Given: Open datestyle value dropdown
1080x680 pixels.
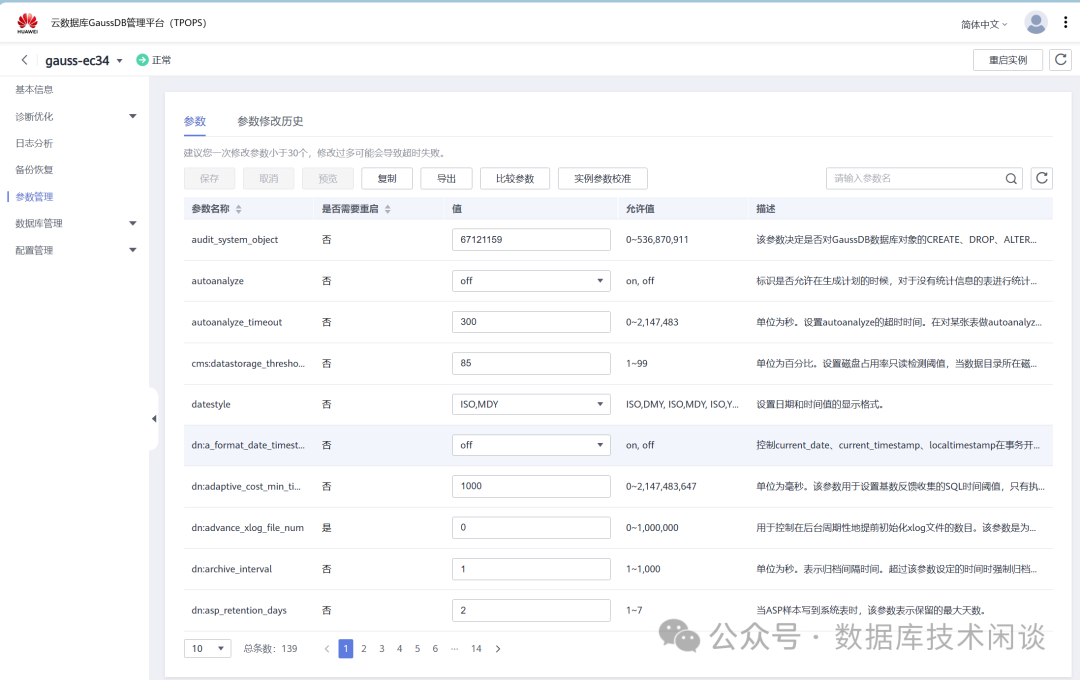Looking at the screenshot, I should click(531, 404).
